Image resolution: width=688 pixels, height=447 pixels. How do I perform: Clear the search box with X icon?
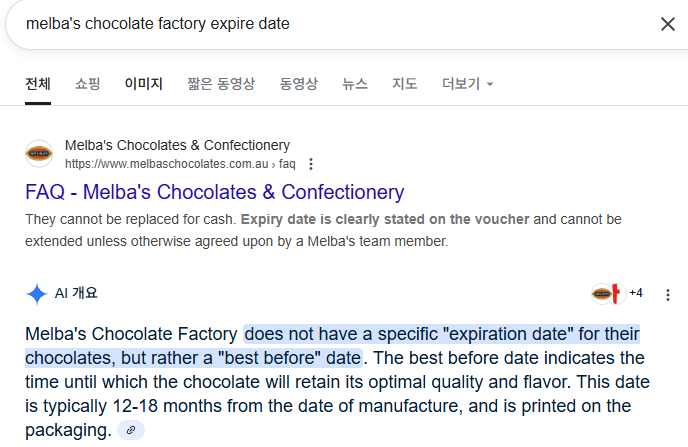[x=667, y=24]
